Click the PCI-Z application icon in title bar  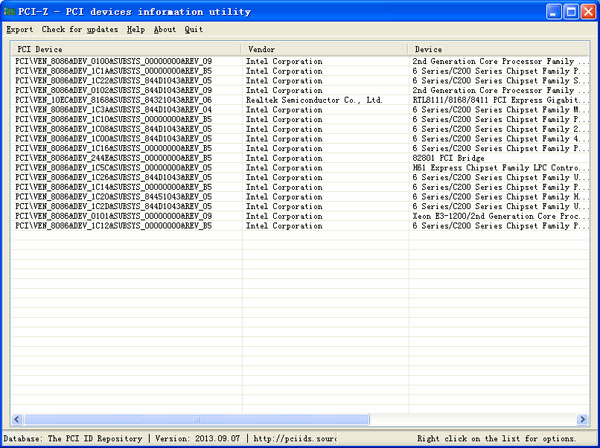pos(9,11)
